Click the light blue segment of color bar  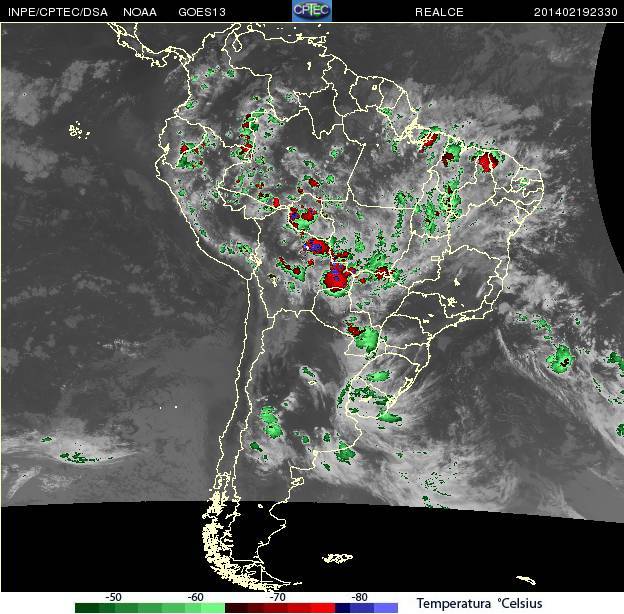pos(386,608)
